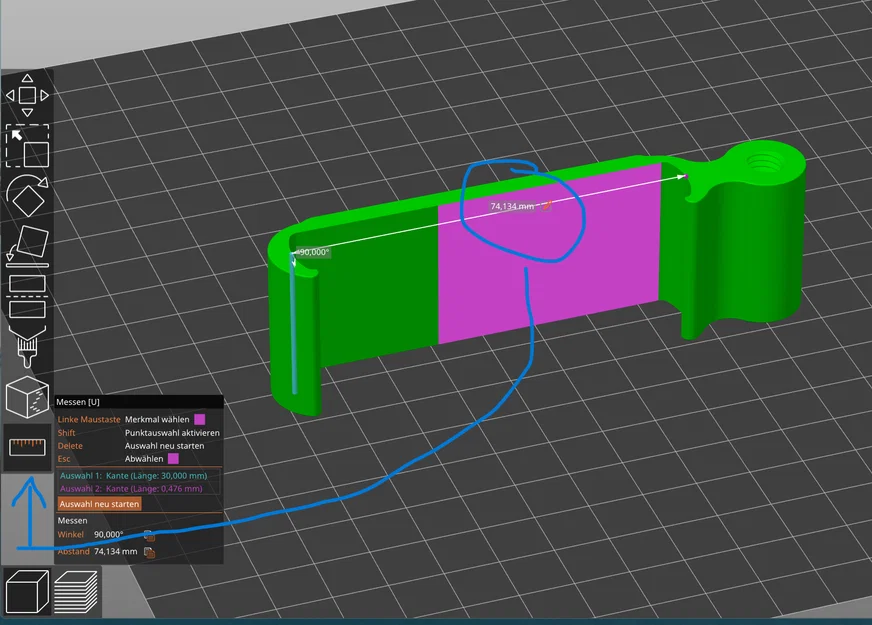Edit the 74,134 mm distance label
Screen dimensions: 872x625
coord(547,206)
